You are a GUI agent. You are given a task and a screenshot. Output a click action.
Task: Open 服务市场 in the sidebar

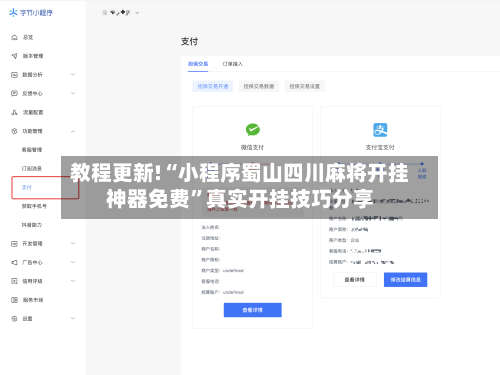tap(33, 300)
